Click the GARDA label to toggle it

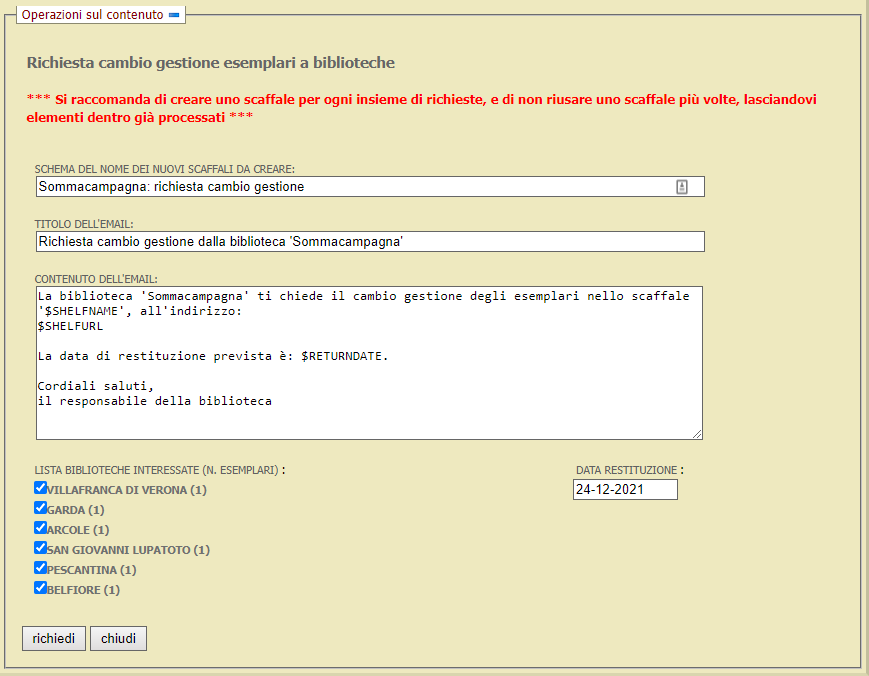pyautogui.click(x=76, y=509)
